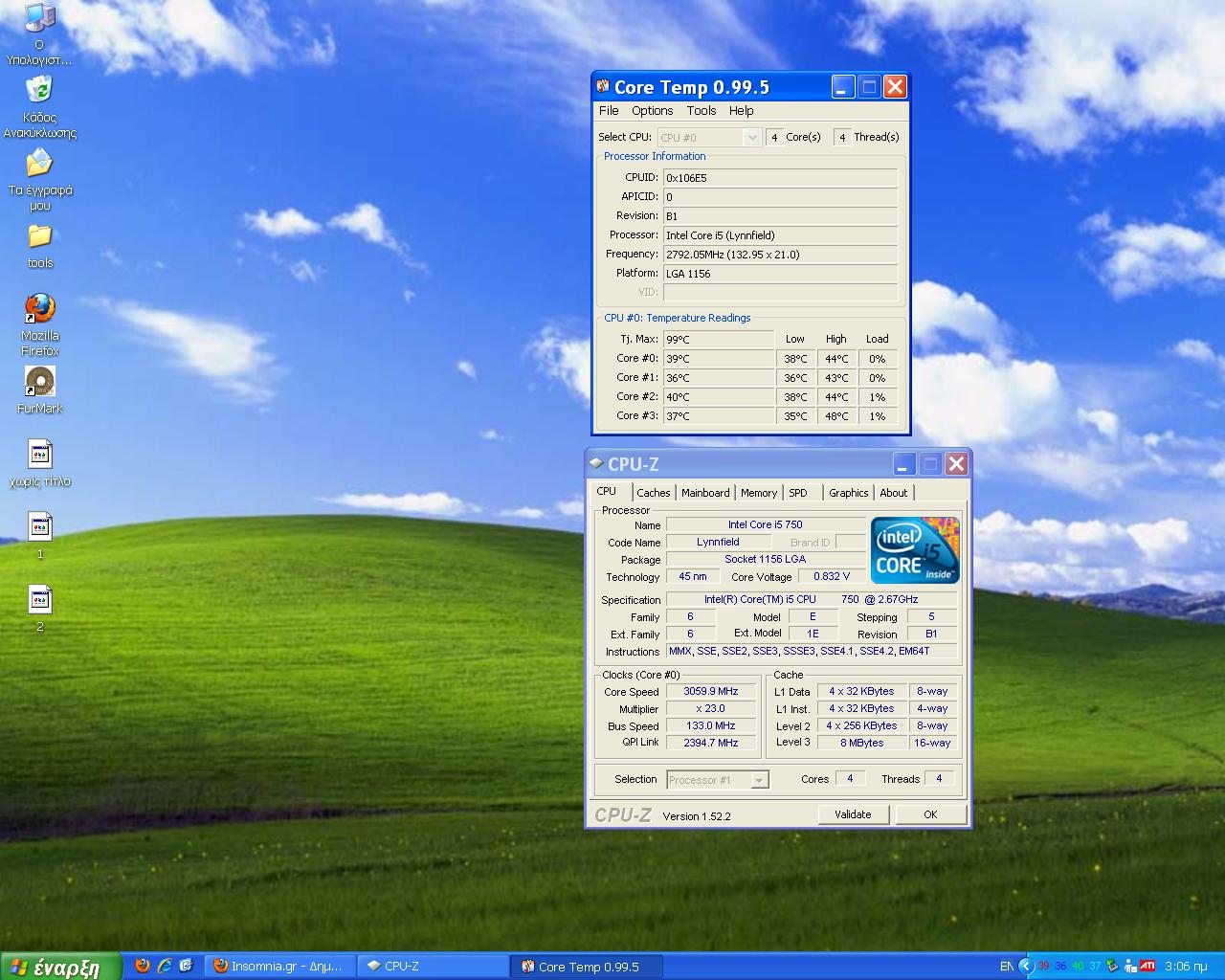Image resolution: width=1225 pixels, height=980 pixels.
Task: Click Internet Explorer quick launch icon
Action: (x=165, y=966)
